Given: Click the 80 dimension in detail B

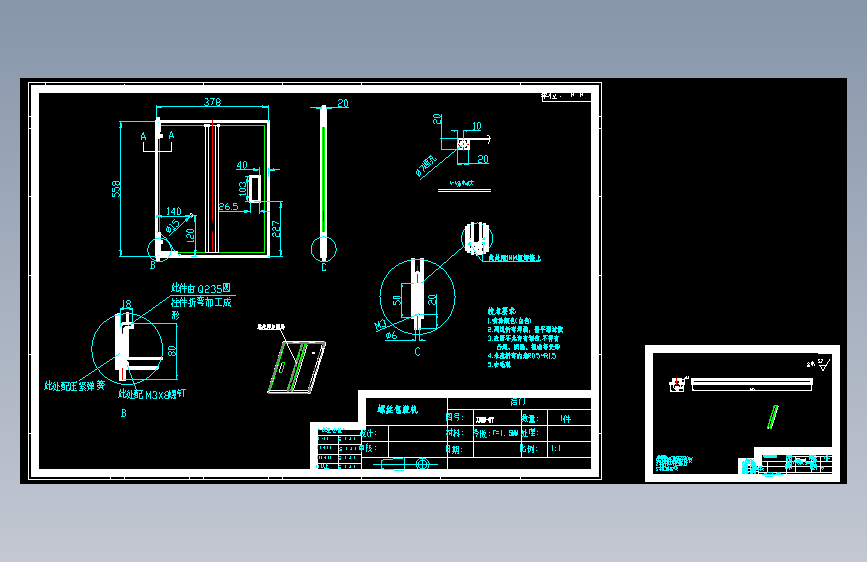Looking at the screenshot, I should click(172, 351).
